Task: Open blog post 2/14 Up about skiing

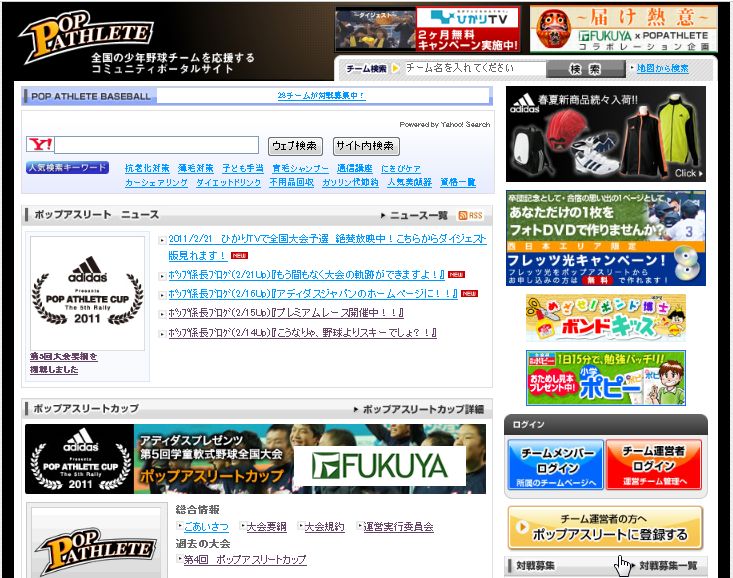Action: 302,333
